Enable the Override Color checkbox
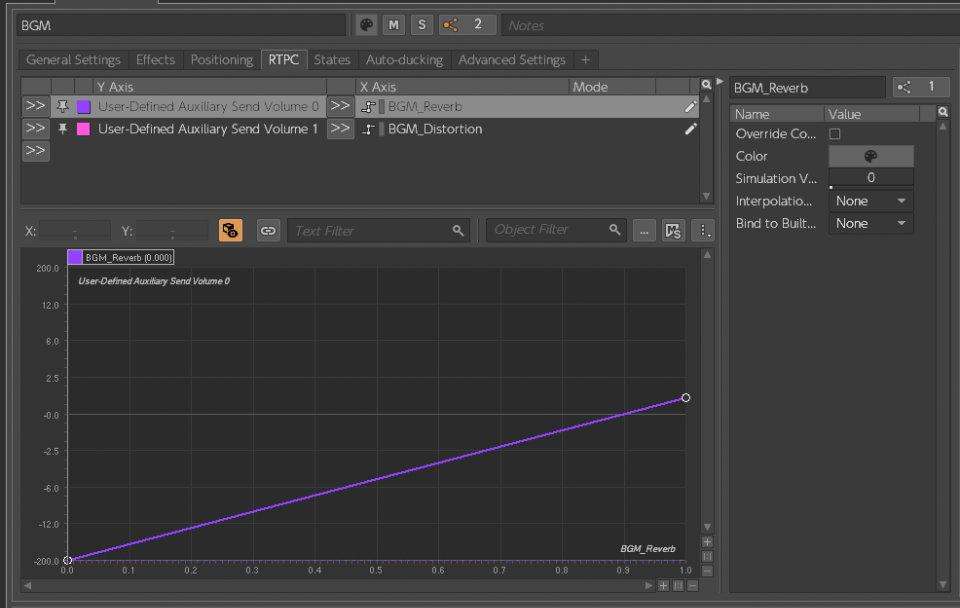Image resolution: width=960 pixels, height=608 pixels. point(835,134)
